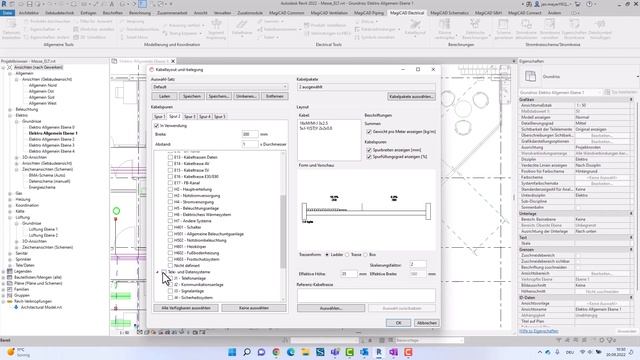Switch to the Spur 5 tab
This screenshot has width=640, height=360.
coord(220,117)
